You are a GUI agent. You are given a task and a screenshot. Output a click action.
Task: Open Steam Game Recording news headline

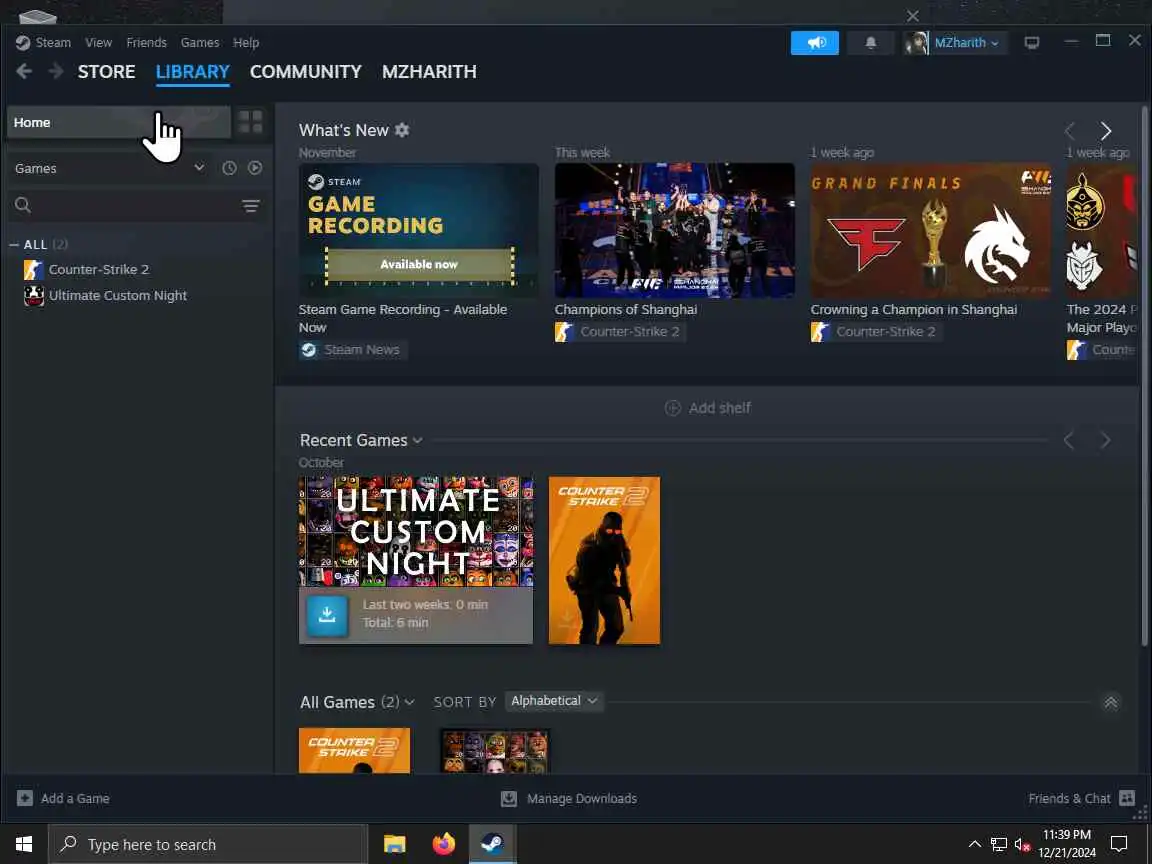point(403,318)
